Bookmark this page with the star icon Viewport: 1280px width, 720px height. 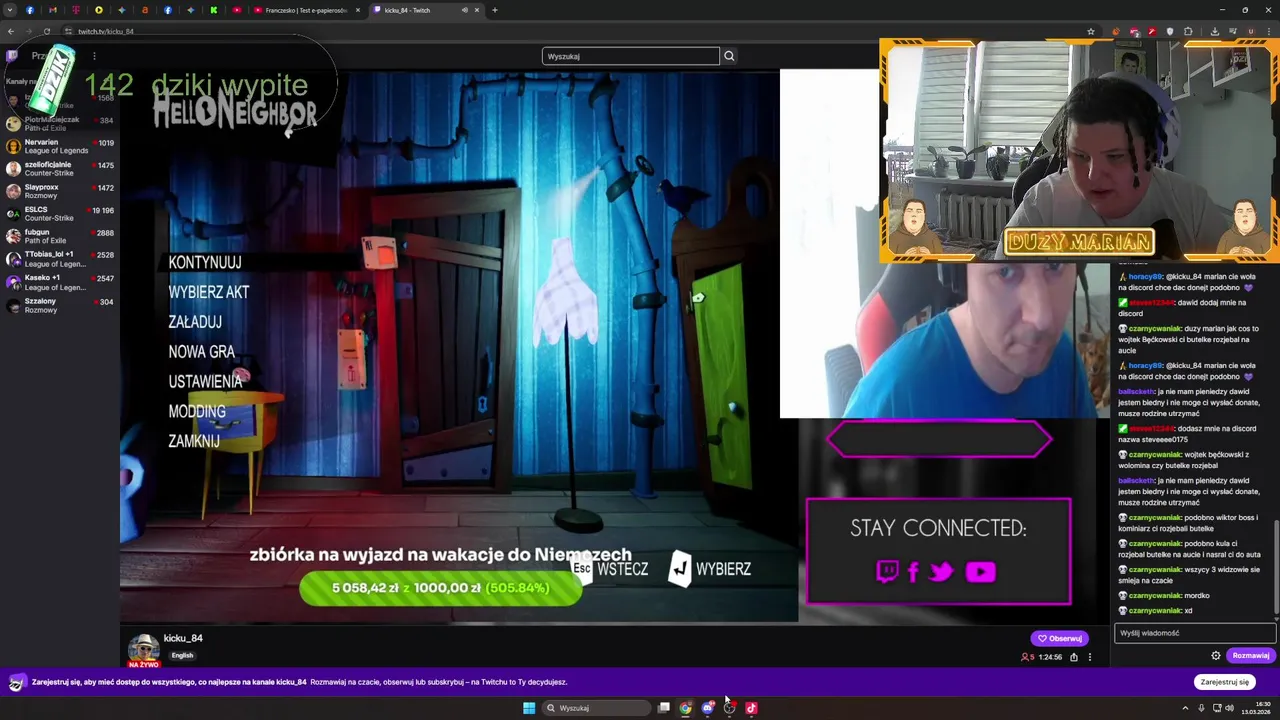(1091, 31)
